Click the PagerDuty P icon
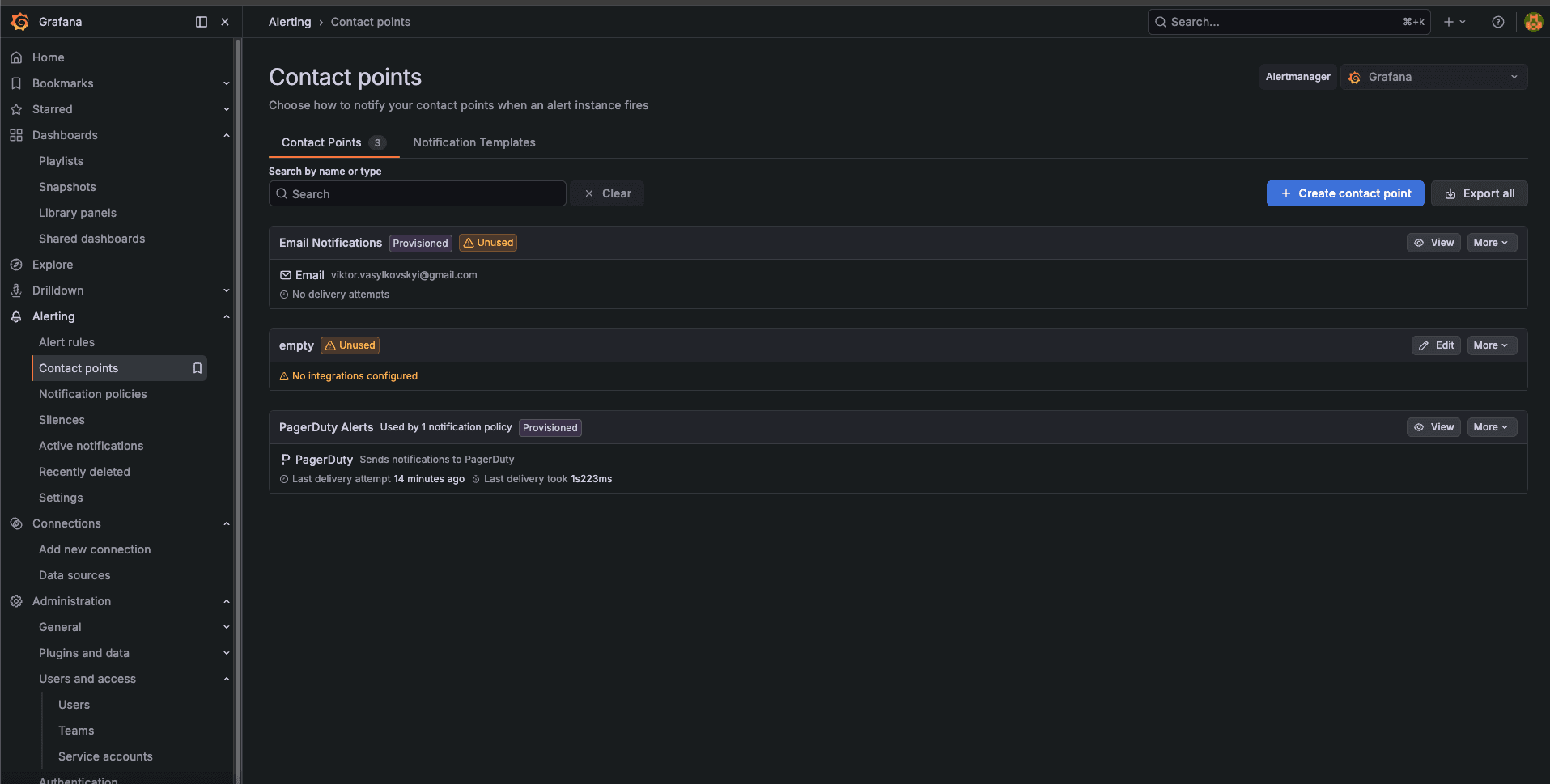Screen dimensions: 1550x784 pyautogui.click(x=285, y=460)
